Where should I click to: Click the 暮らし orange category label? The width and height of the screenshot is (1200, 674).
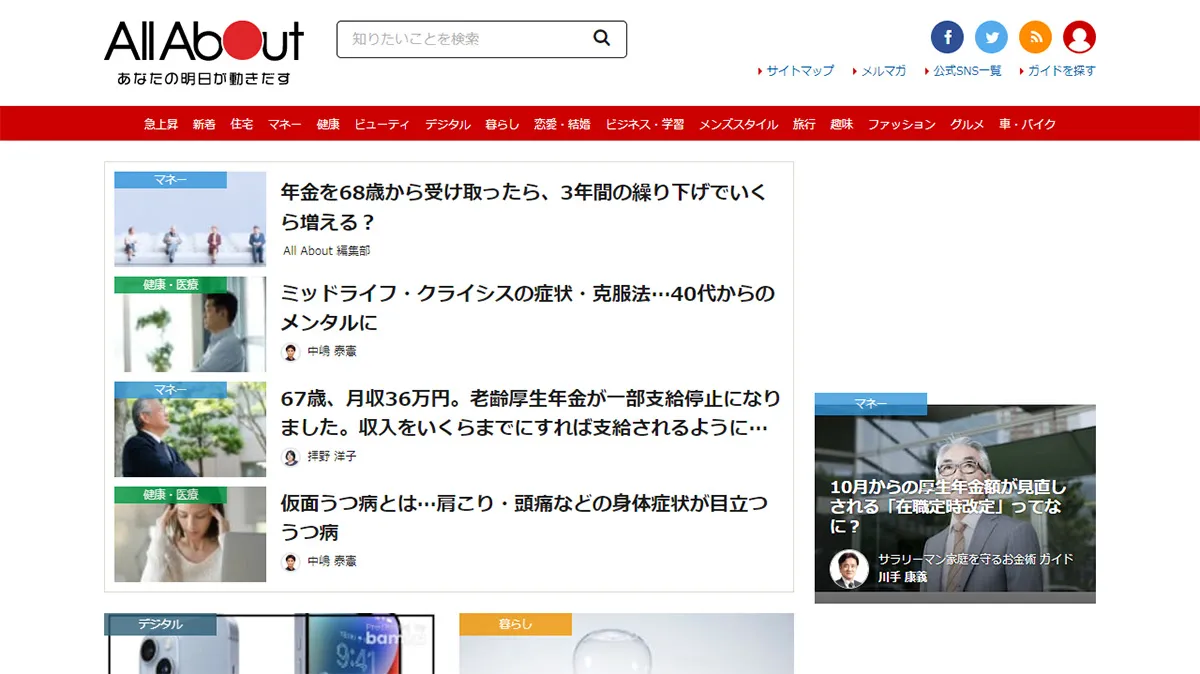pyautogui.click(x=515, y=624)
